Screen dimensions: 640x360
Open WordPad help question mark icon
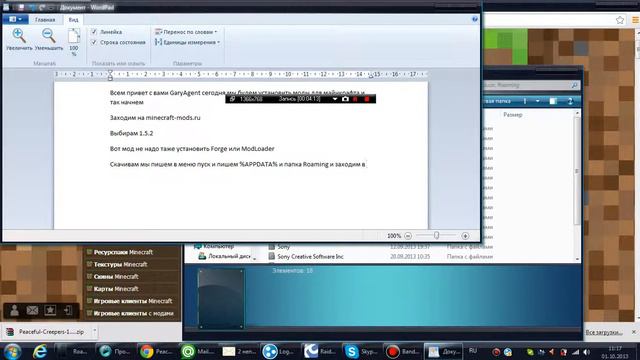474,19
